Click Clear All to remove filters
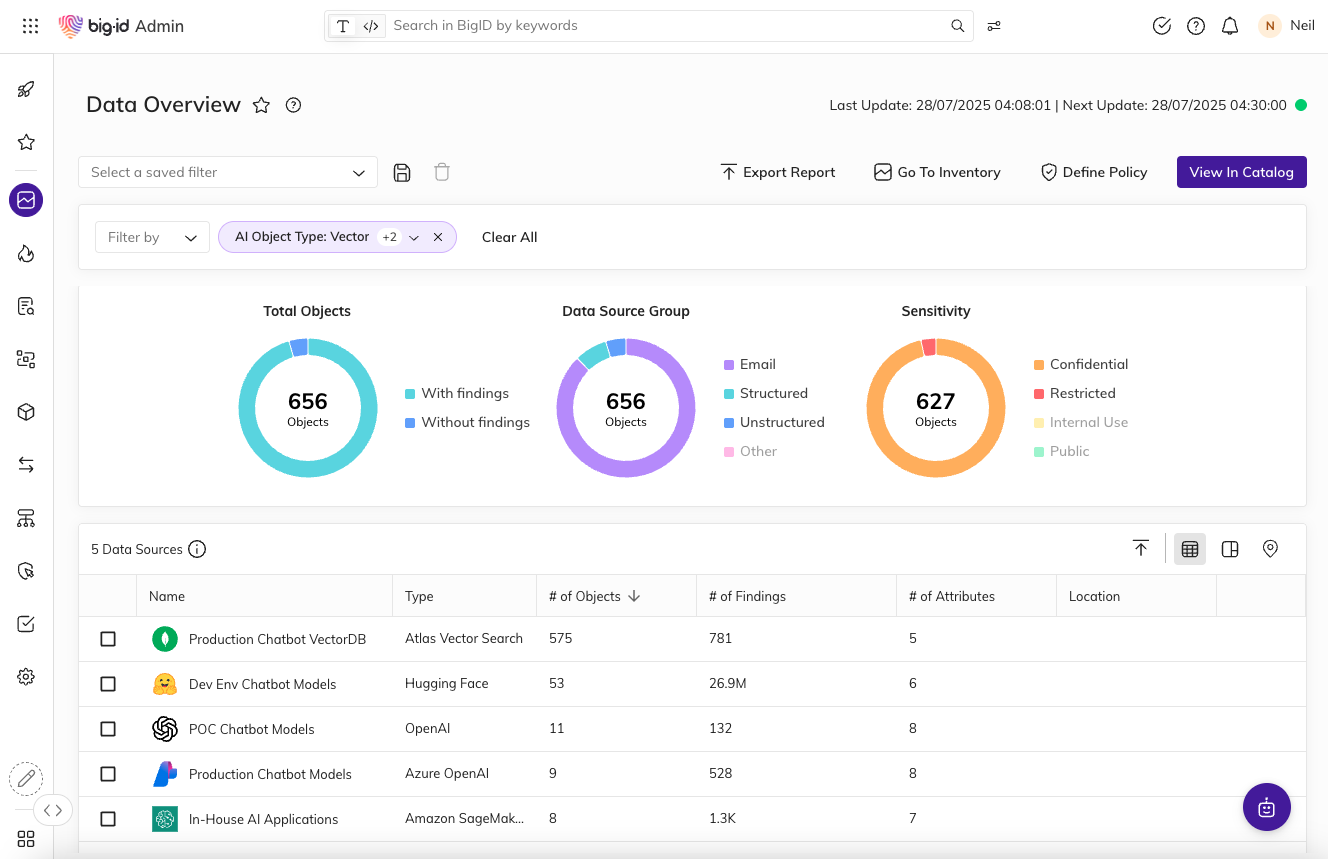 click(509, 237)
